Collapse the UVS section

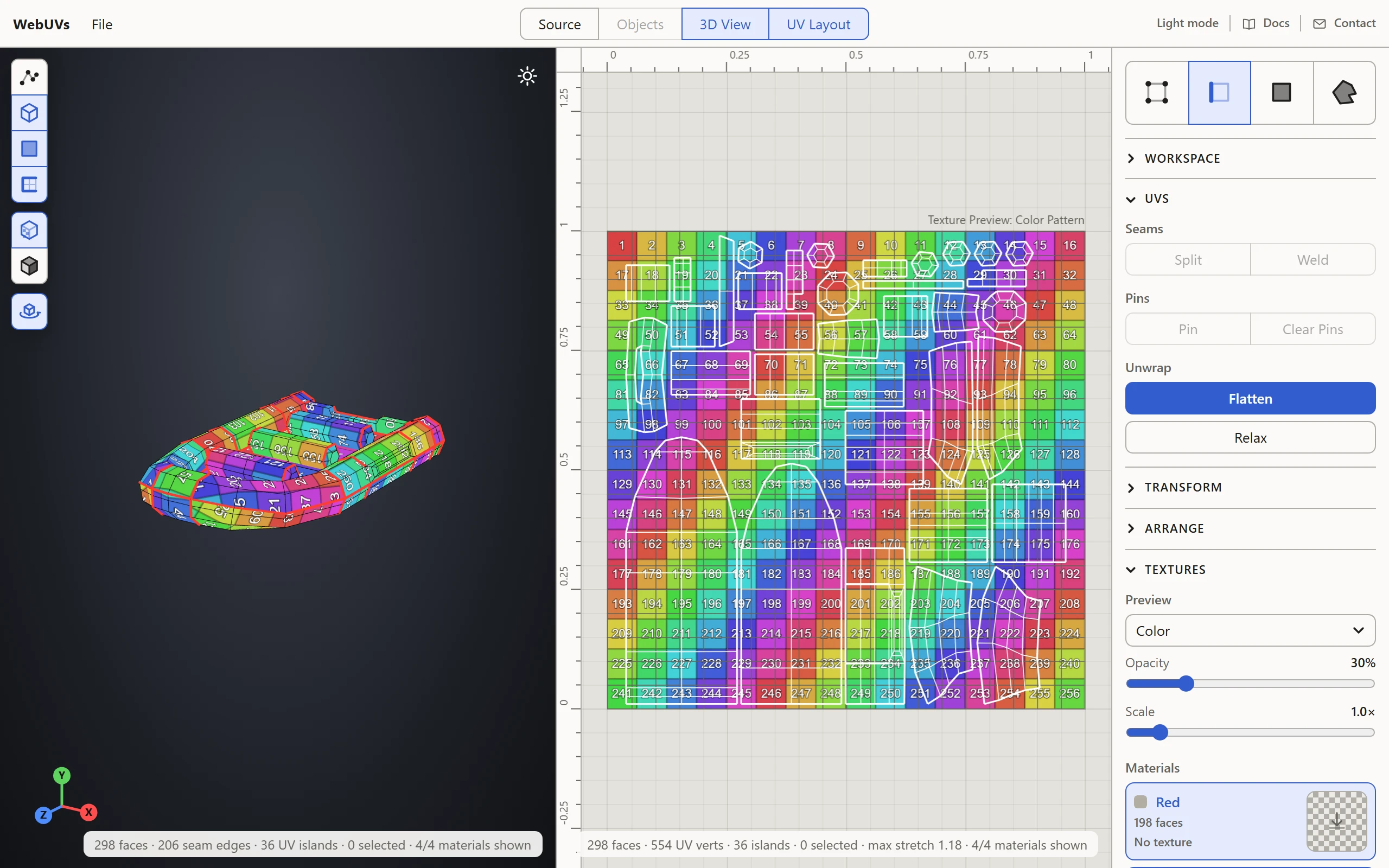pyautogui.click(x=1250, y=199)
